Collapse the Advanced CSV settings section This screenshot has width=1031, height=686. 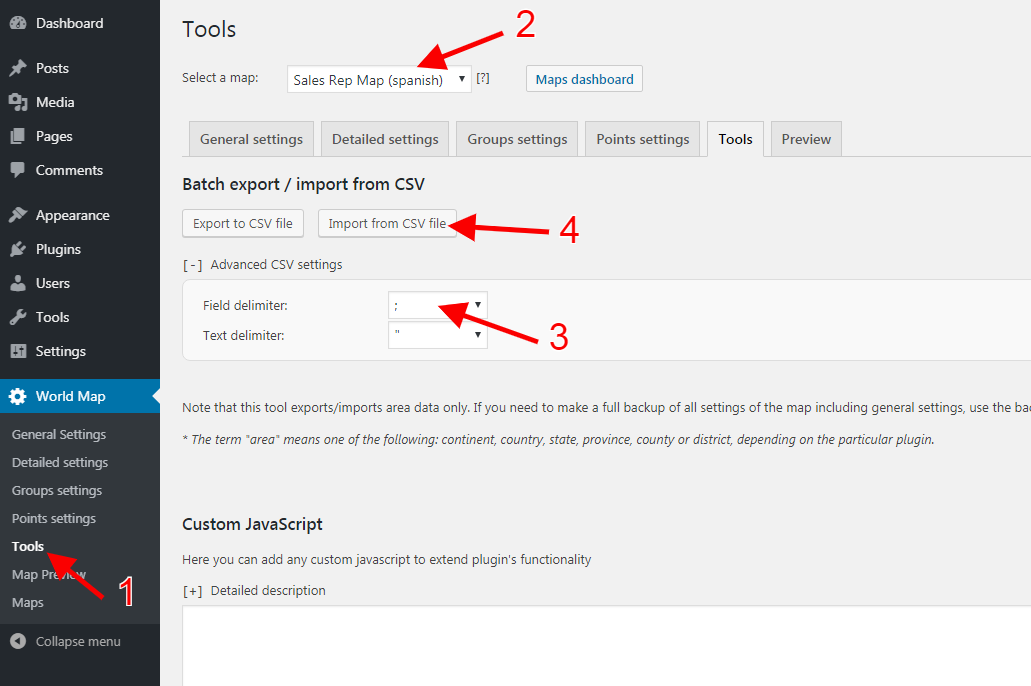(193, 265)
